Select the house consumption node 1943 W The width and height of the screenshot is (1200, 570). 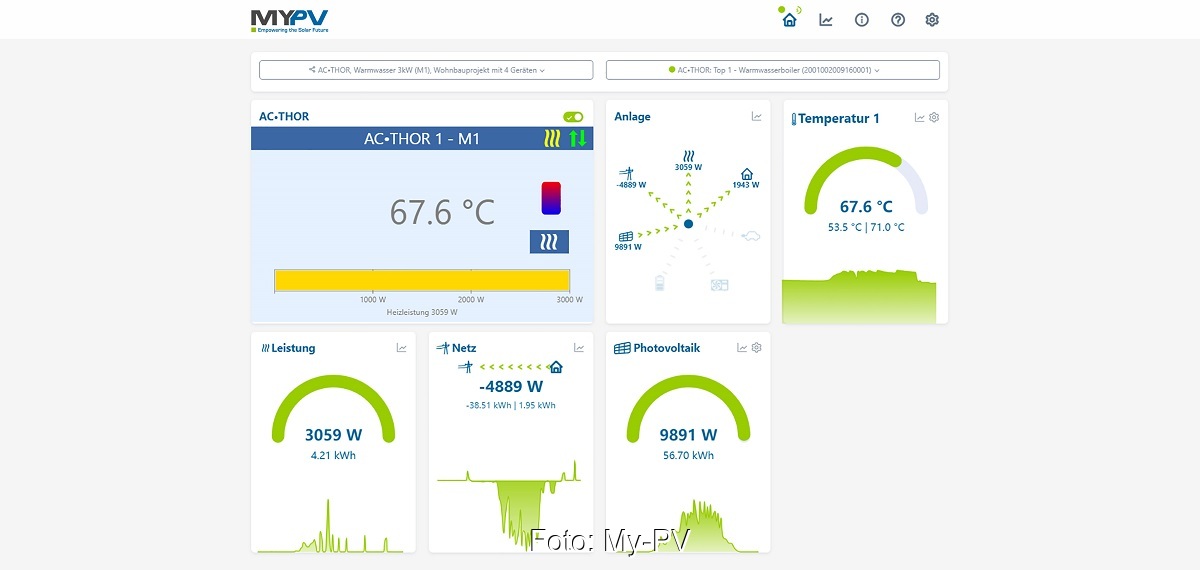[746, 178]
